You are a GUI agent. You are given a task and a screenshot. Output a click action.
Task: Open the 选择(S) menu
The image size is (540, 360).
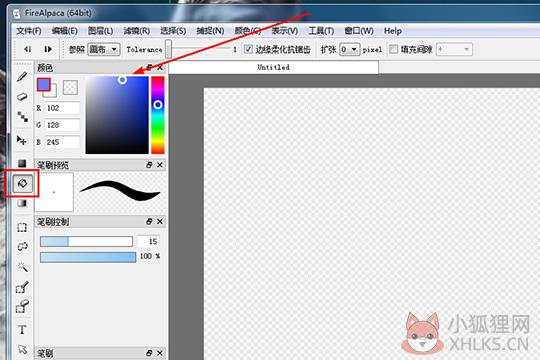coord(173,31)
